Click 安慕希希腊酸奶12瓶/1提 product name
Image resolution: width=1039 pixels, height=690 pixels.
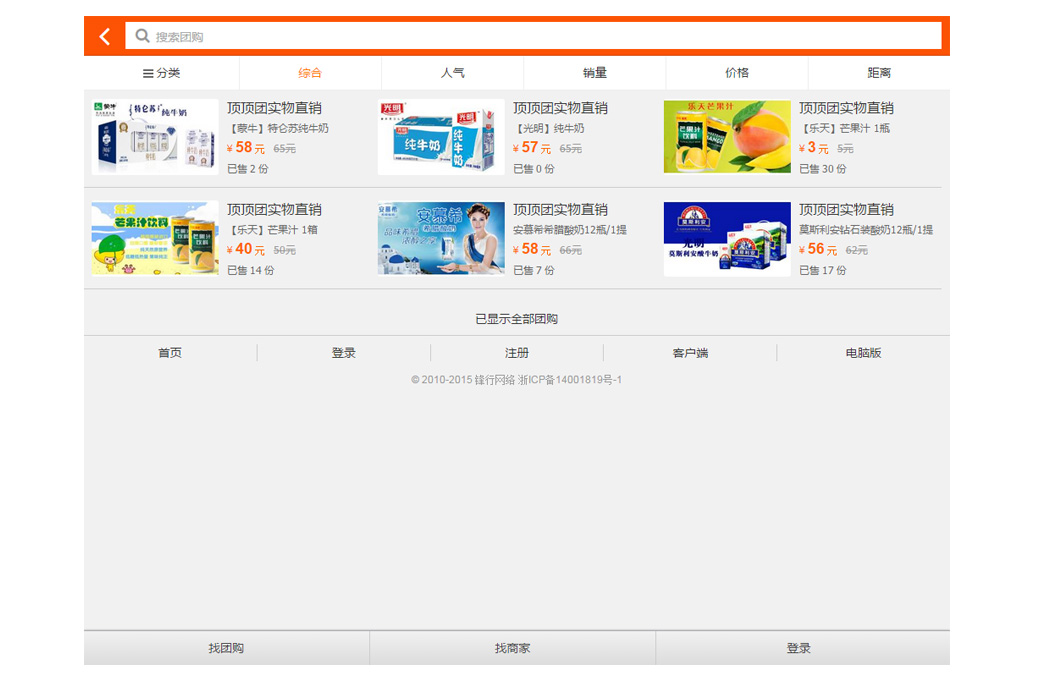(x=570, y=230)
